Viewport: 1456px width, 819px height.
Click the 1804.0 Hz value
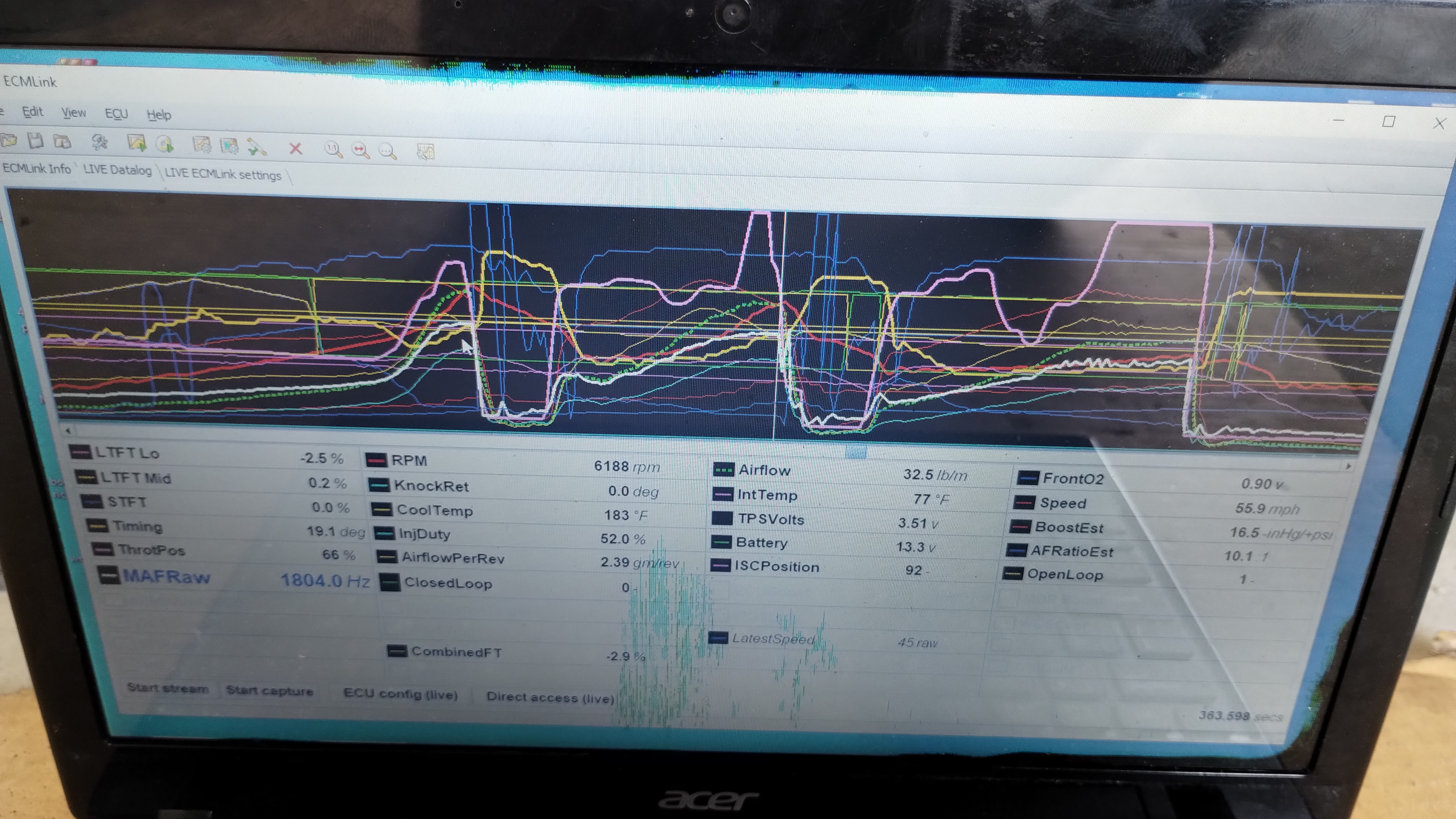pyautogui.click(x=325, y=581)
